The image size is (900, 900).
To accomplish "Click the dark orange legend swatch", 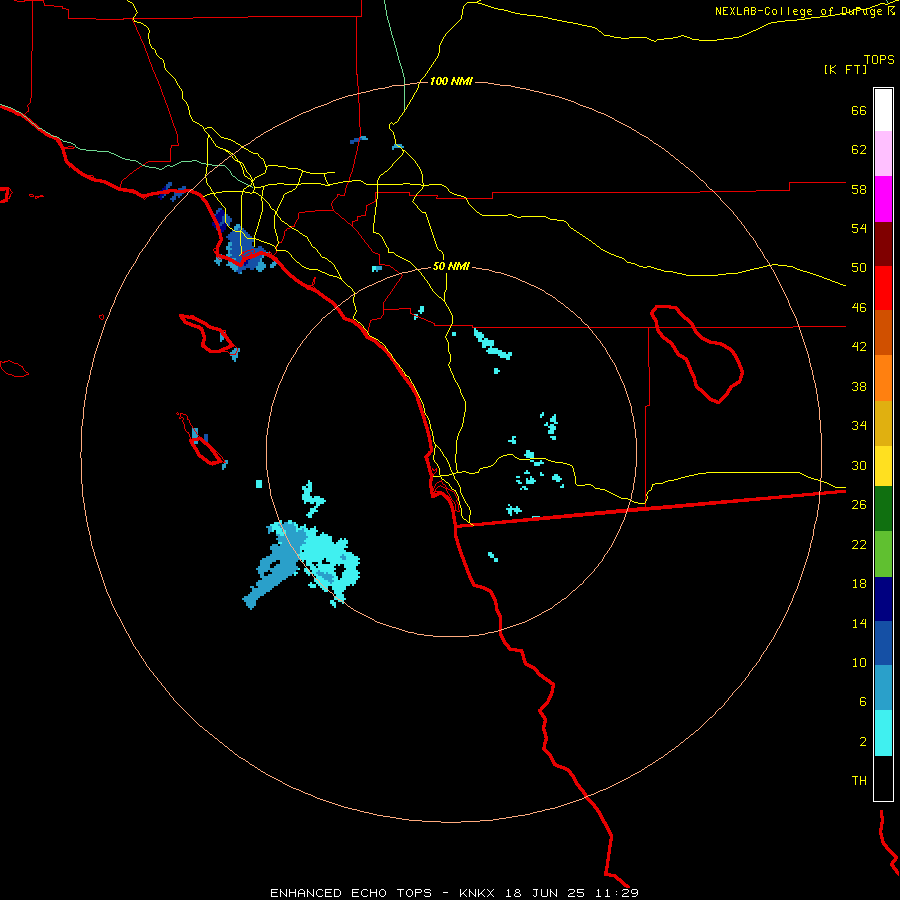I will (883, 332).
